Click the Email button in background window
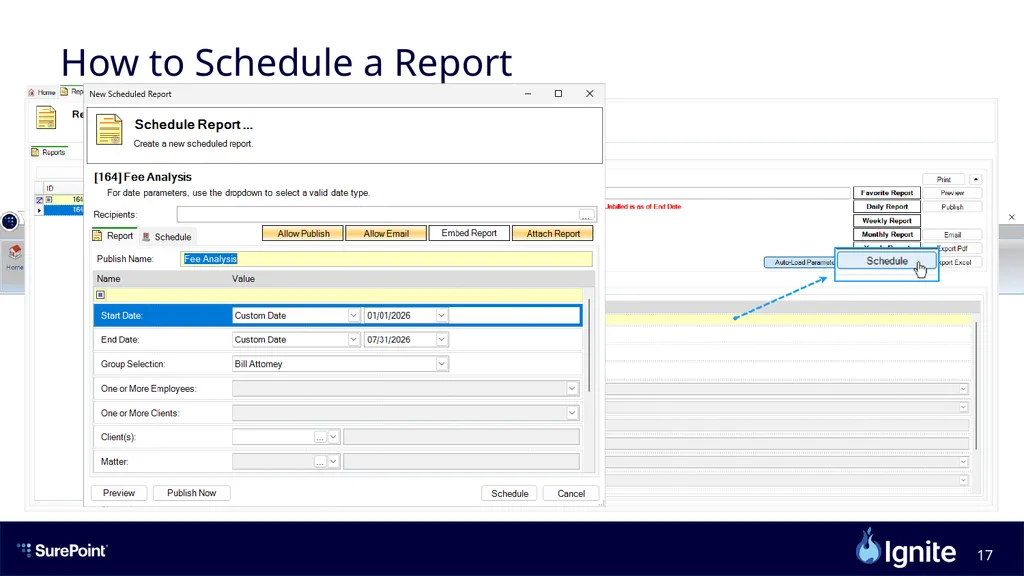 952,234
